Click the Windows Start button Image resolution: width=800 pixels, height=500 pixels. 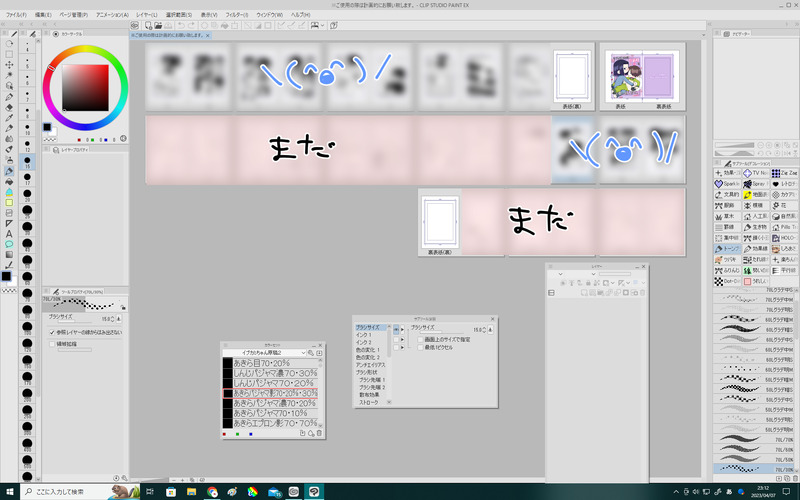click(x=9, y=492)
